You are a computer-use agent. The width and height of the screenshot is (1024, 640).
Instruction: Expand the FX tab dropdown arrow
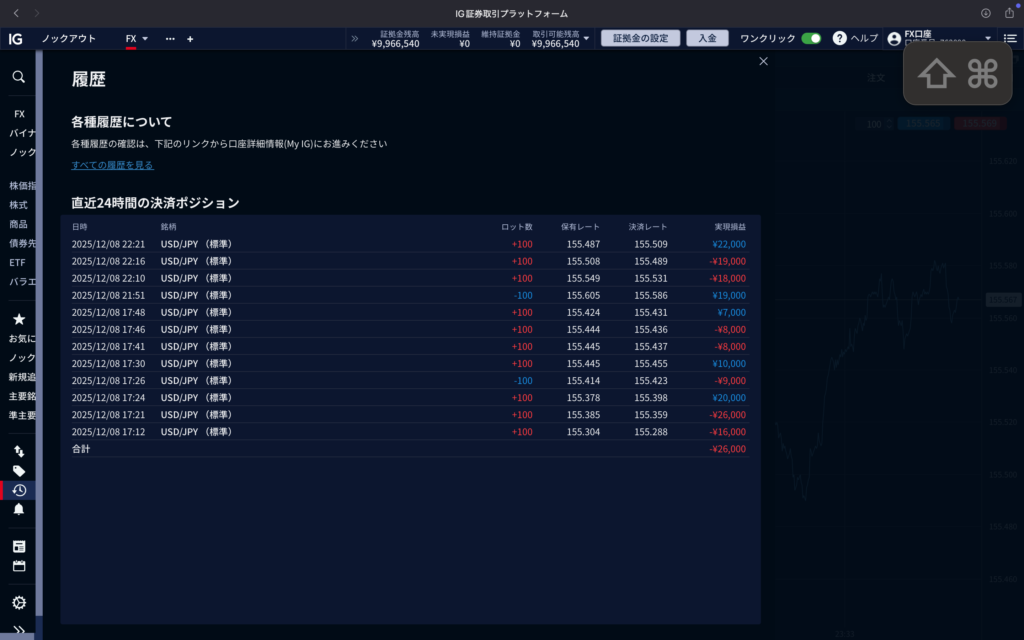tap(145, 39)
